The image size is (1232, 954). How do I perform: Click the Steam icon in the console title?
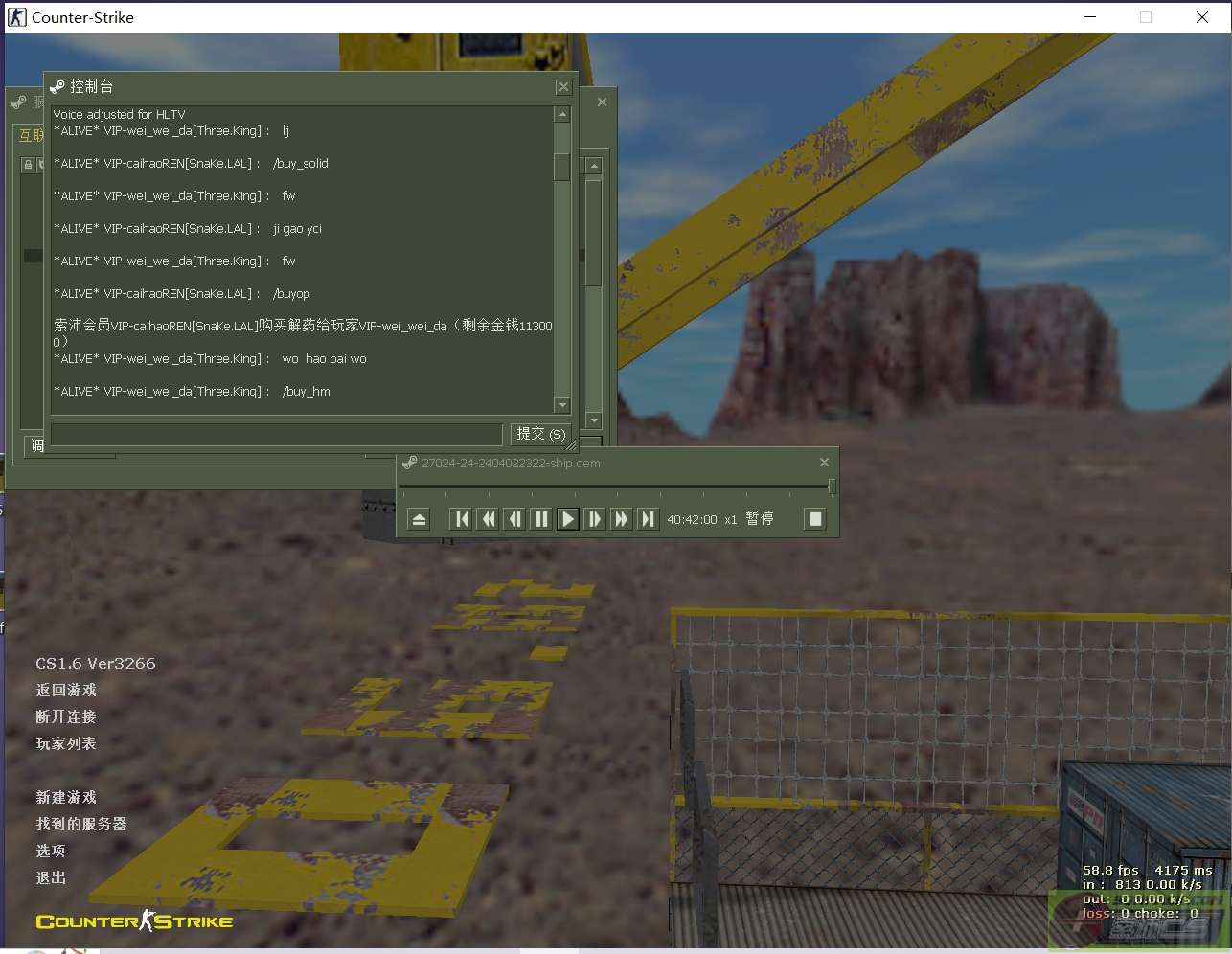click(x=57, y=87)
